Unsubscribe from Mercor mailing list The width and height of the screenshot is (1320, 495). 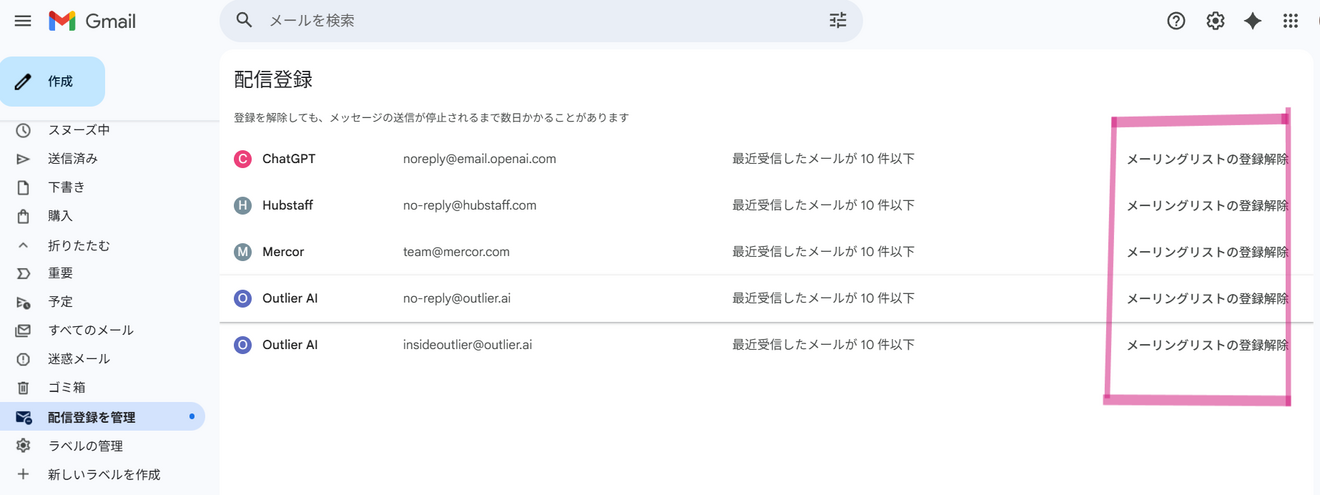click(1207, 252)
